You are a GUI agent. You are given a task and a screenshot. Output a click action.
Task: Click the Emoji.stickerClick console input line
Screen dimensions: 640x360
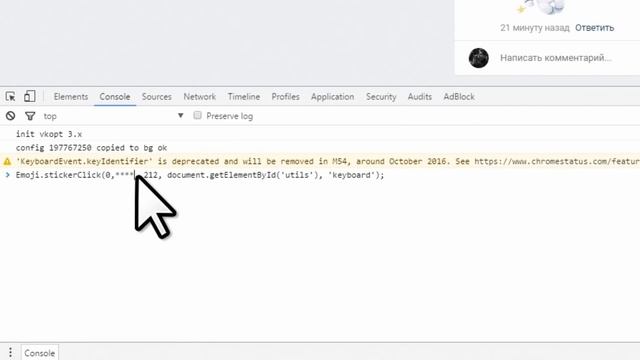(x=200, y=175)
